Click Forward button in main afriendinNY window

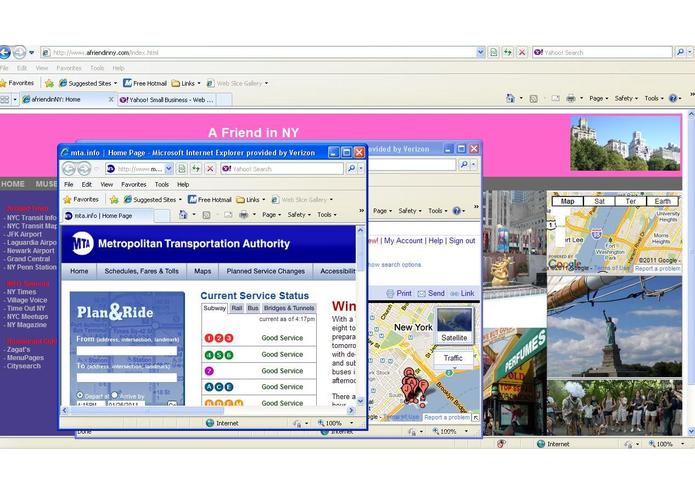pos(19,52)
